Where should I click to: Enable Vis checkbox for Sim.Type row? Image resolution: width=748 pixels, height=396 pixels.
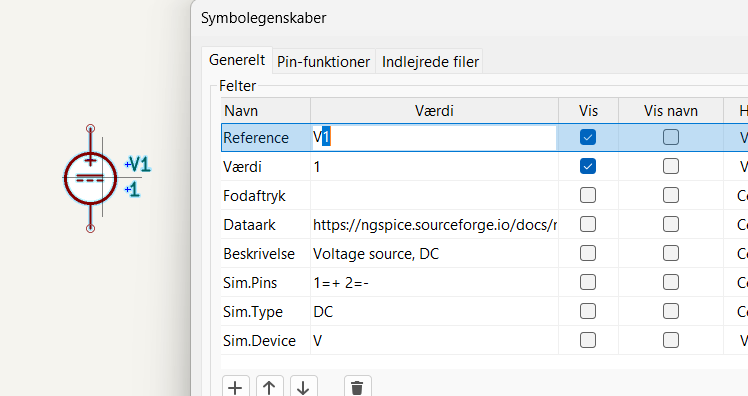point(588,312)
